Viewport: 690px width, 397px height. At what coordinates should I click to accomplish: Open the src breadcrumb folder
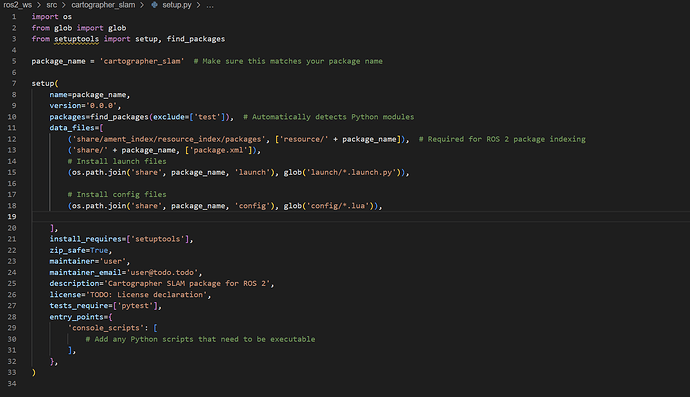51,5
